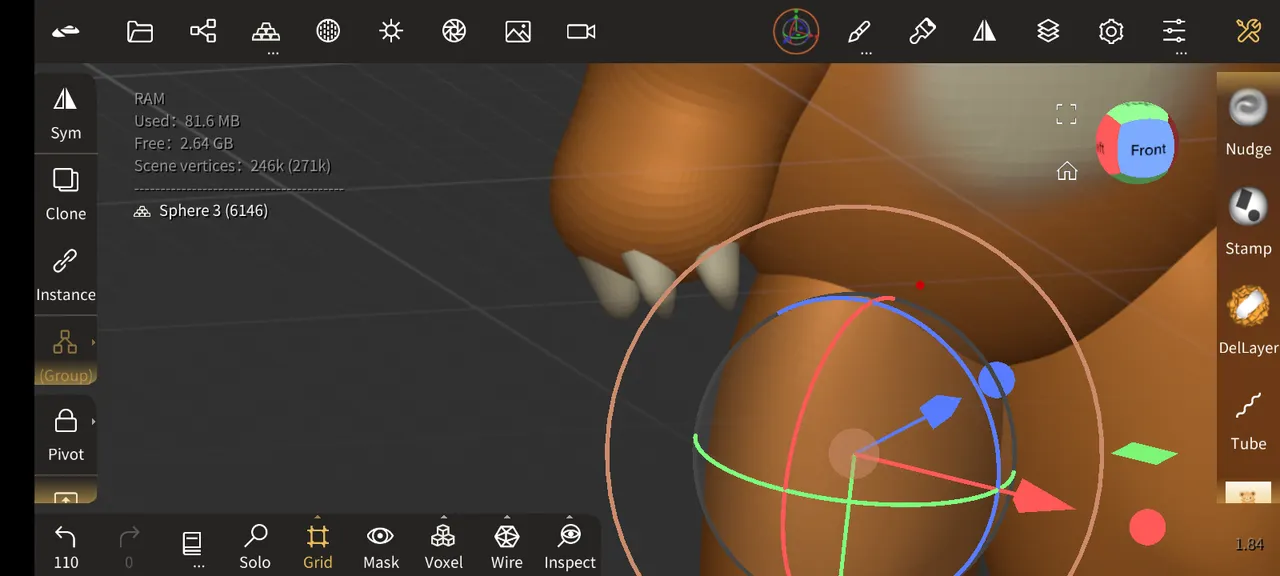Open the Lighting sun menu
1280x576 pixels.
pos(391,31)
